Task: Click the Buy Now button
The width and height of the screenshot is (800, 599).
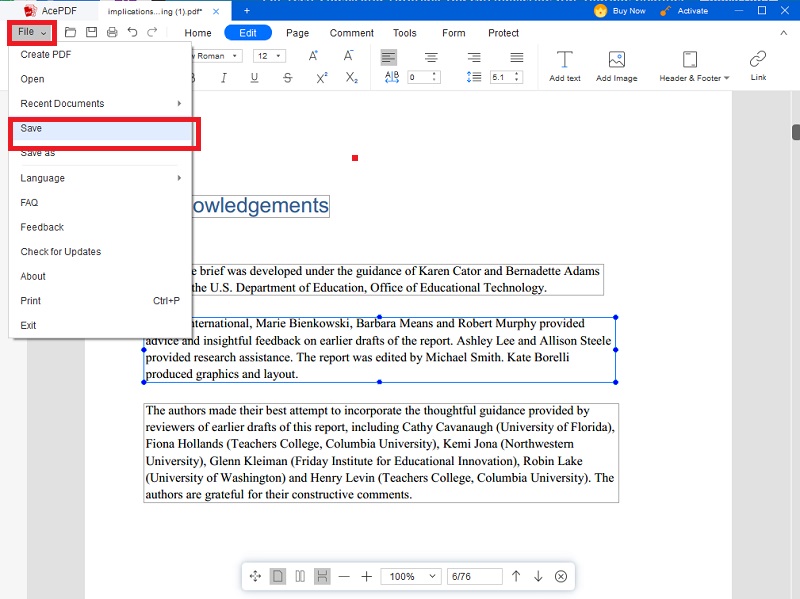Action: (620, 11)
